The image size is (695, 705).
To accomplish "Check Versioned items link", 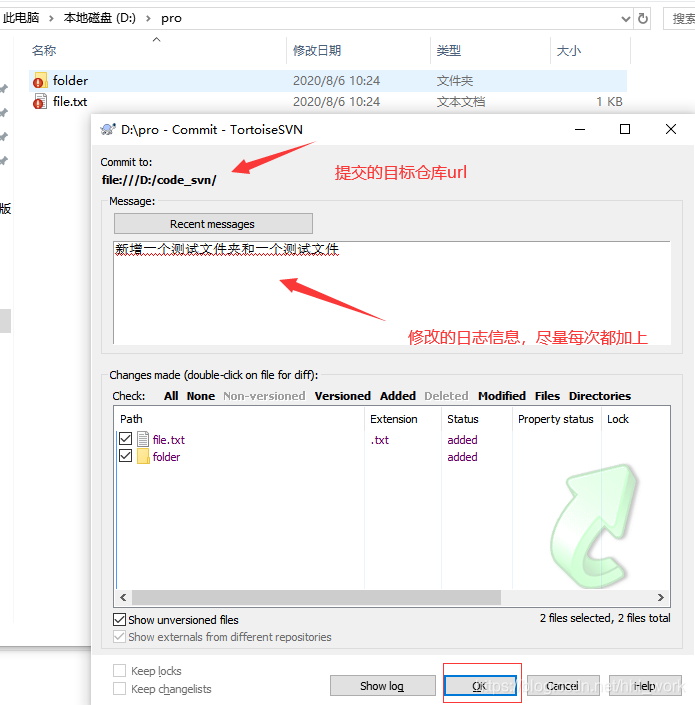I will (x=343, y=396).
